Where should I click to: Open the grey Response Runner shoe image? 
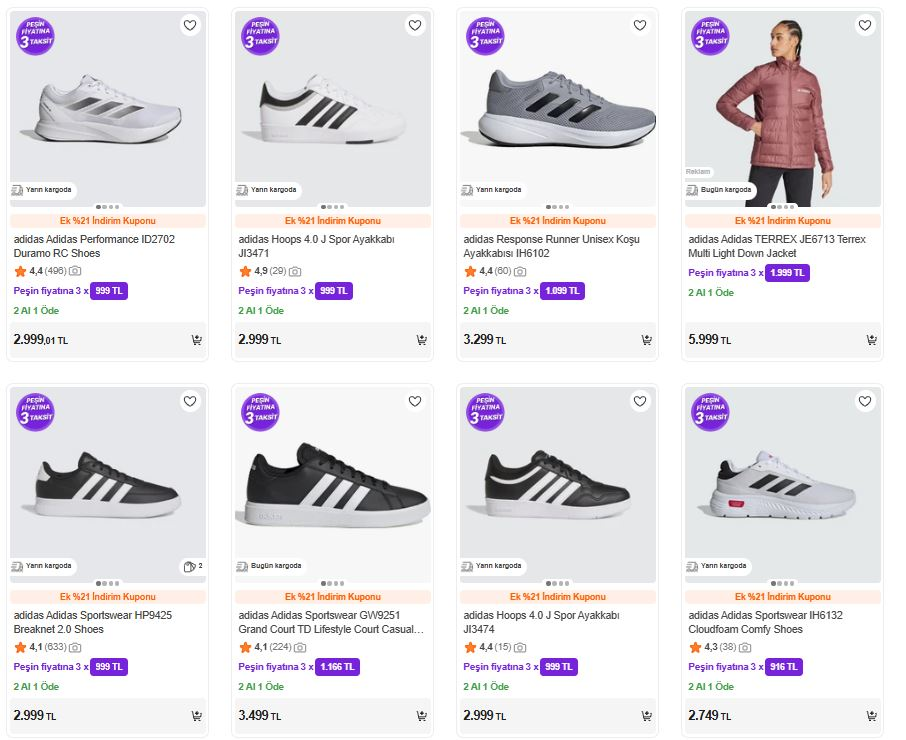[558, 110]
